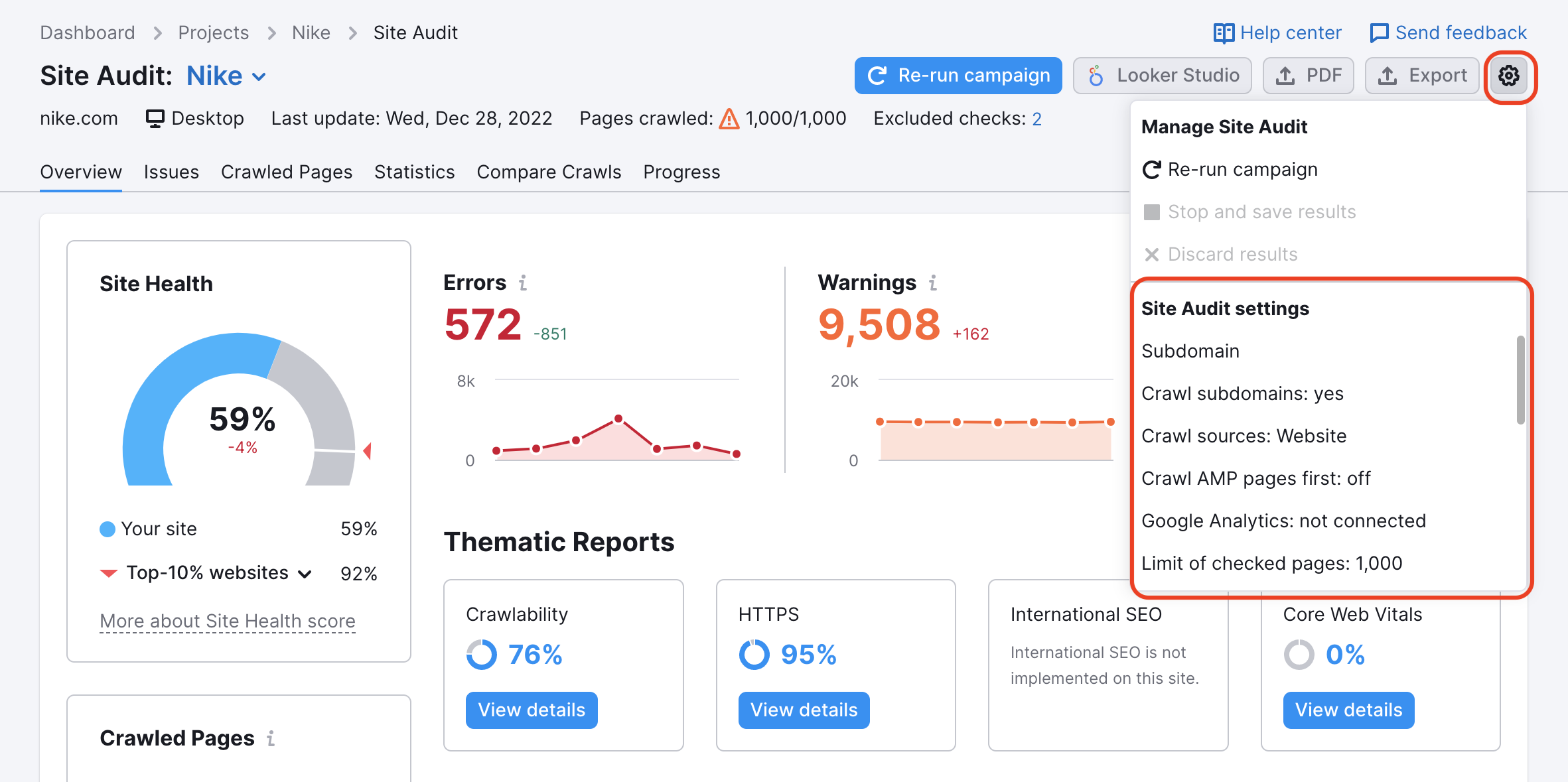This screenshot has width=1568, height=782.
Task: Open Crawl AMP pages first: off setting
Action: pos(1256,479)
